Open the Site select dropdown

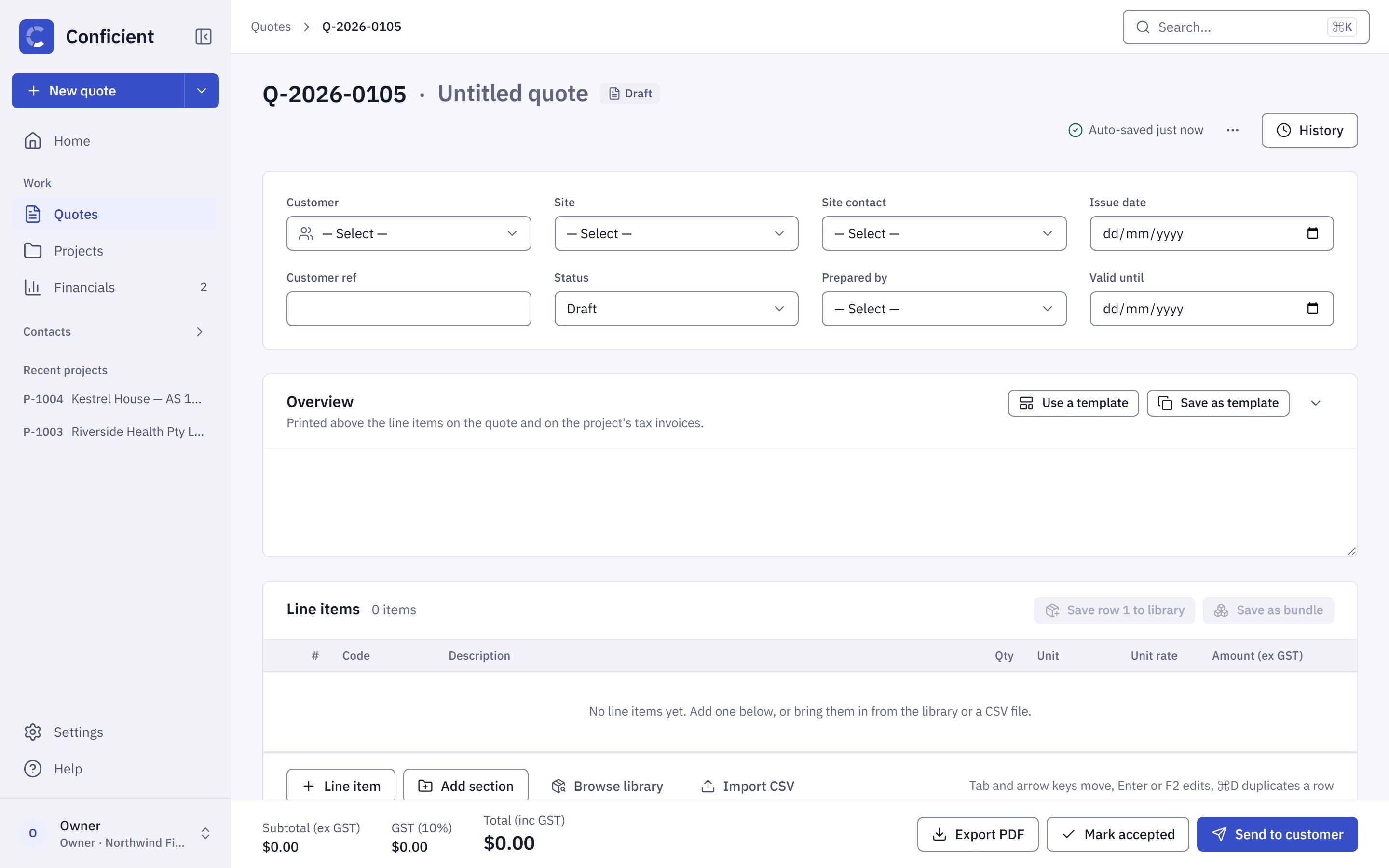[x=676, y=234]
